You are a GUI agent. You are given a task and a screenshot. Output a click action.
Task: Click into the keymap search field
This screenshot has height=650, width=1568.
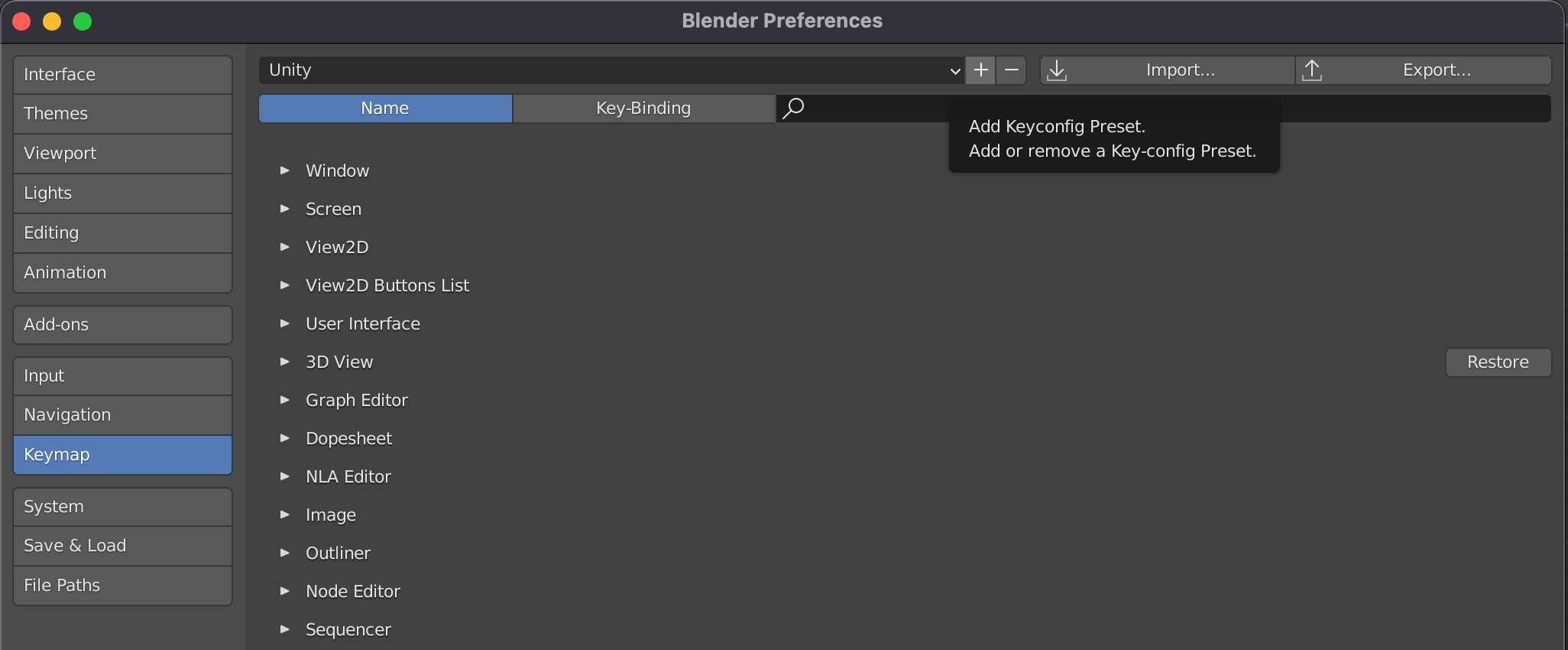879,109
